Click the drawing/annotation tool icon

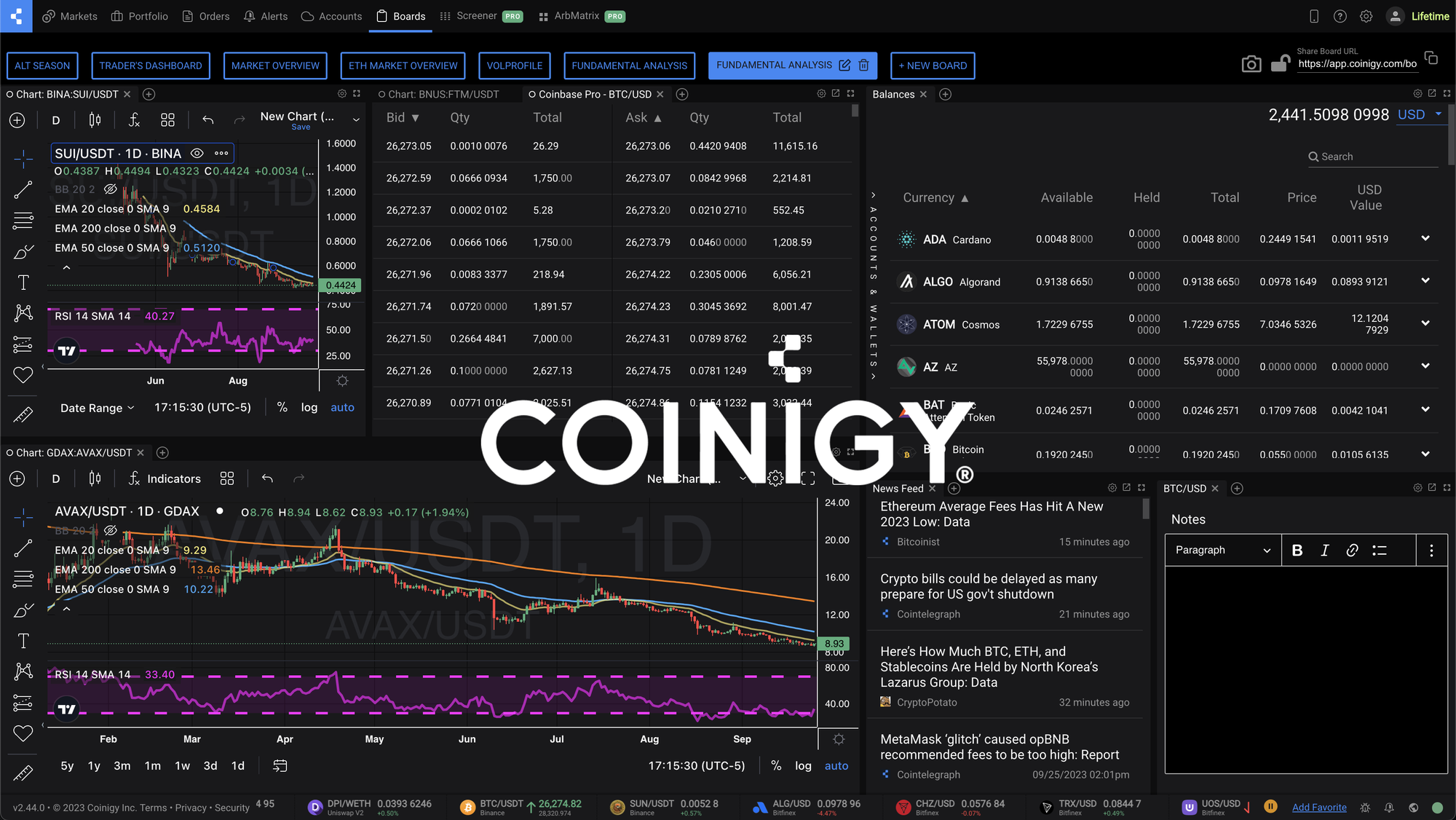tap(23, 252)
